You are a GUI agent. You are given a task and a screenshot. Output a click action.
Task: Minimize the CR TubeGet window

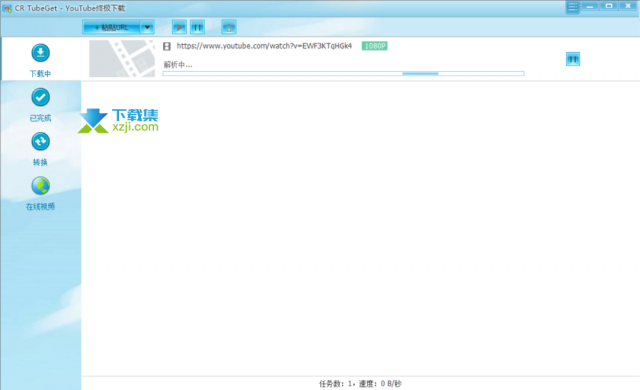click(x=590, y=6)
